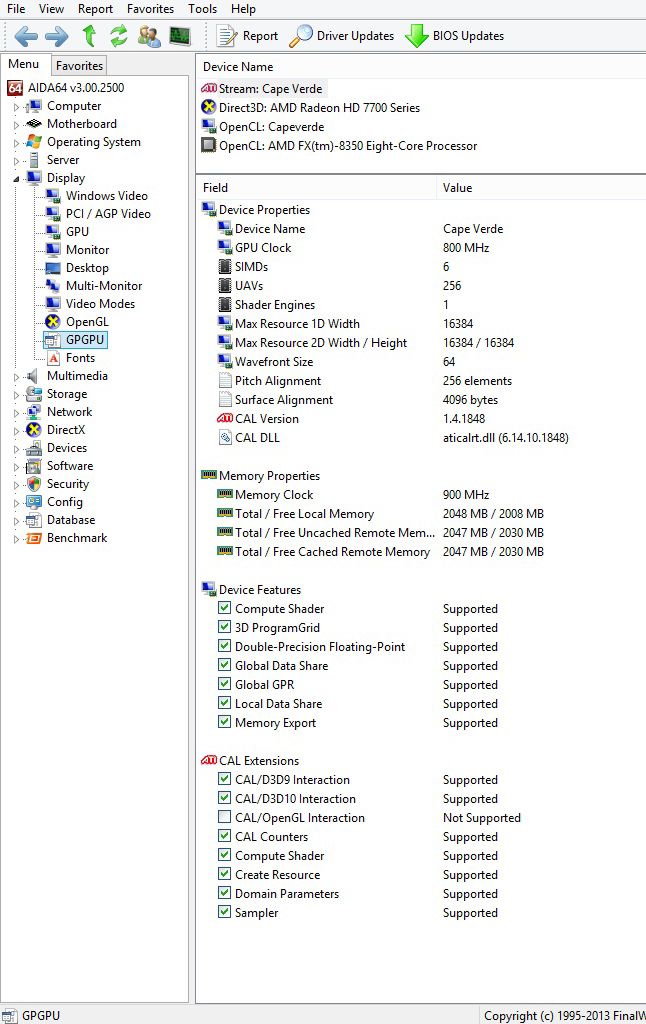Expand the Network tree node

point(16,412)
